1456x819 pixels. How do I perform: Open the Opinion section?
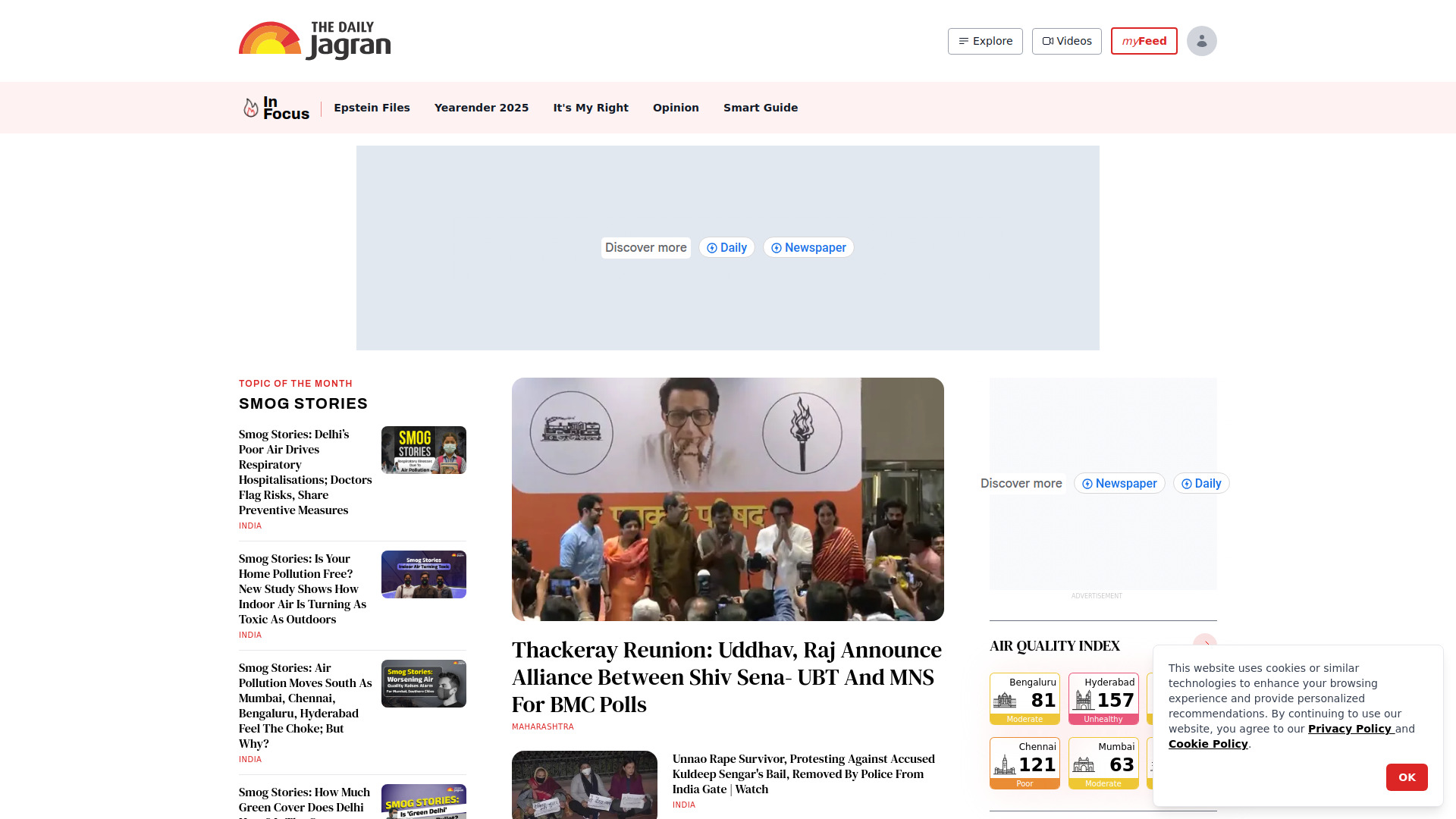point(676,108)
